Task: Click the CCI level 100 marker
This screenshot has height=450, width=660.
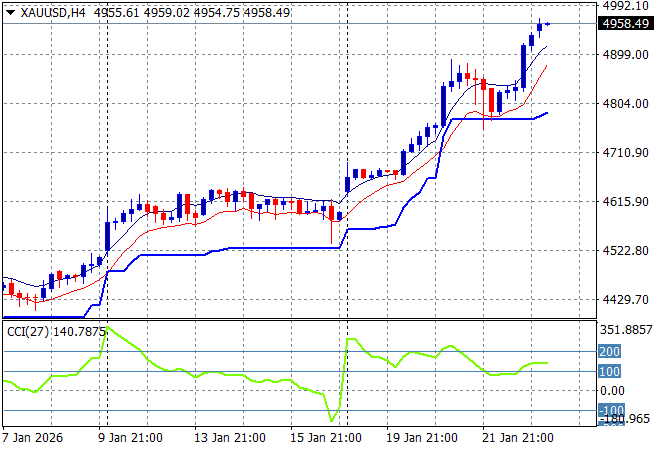Action: [x=610, y=372]
